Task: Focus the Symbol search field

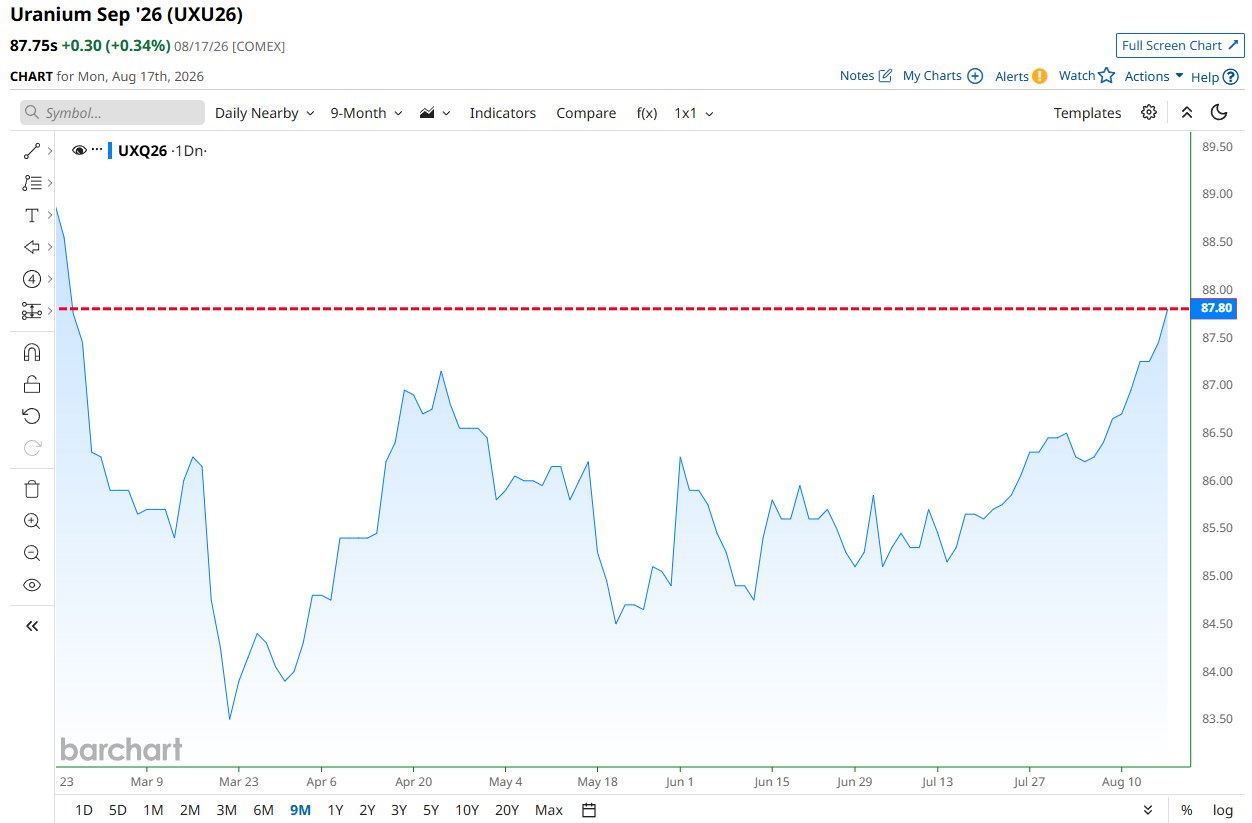Action: click(x=112, y=113)
